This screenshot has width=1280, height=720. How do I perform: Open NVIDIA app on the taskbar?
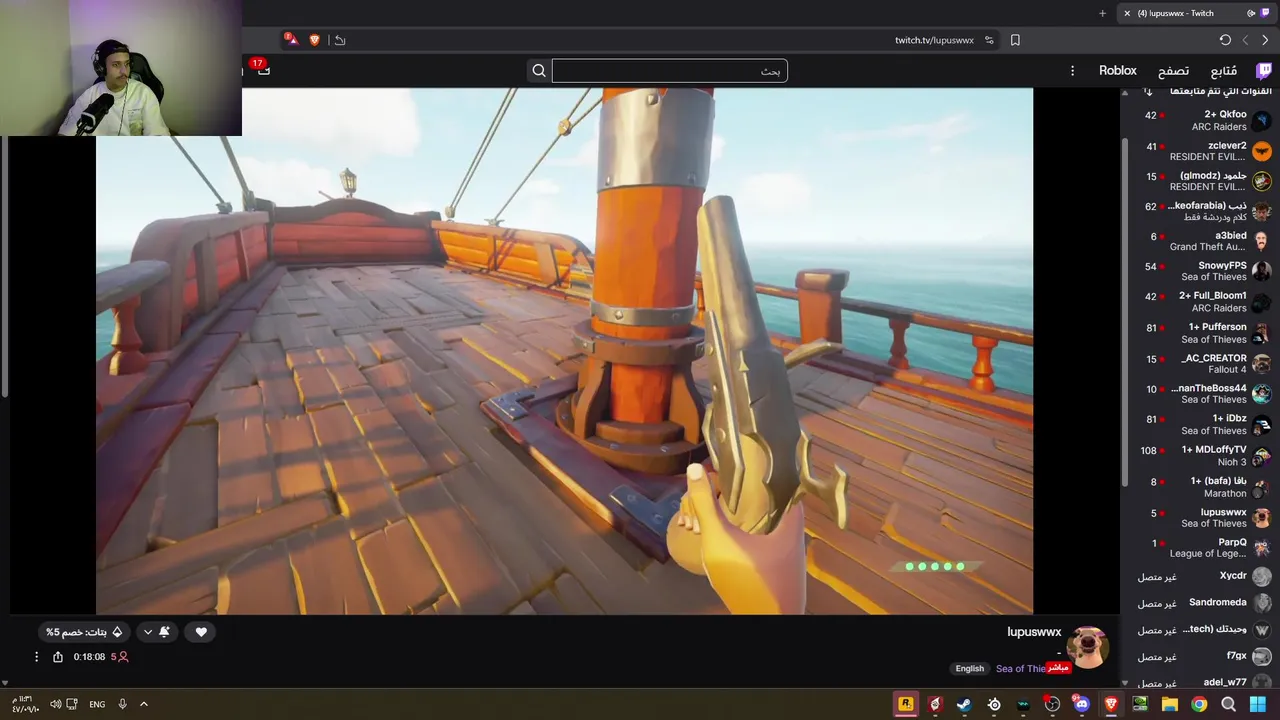[1140, 704]
